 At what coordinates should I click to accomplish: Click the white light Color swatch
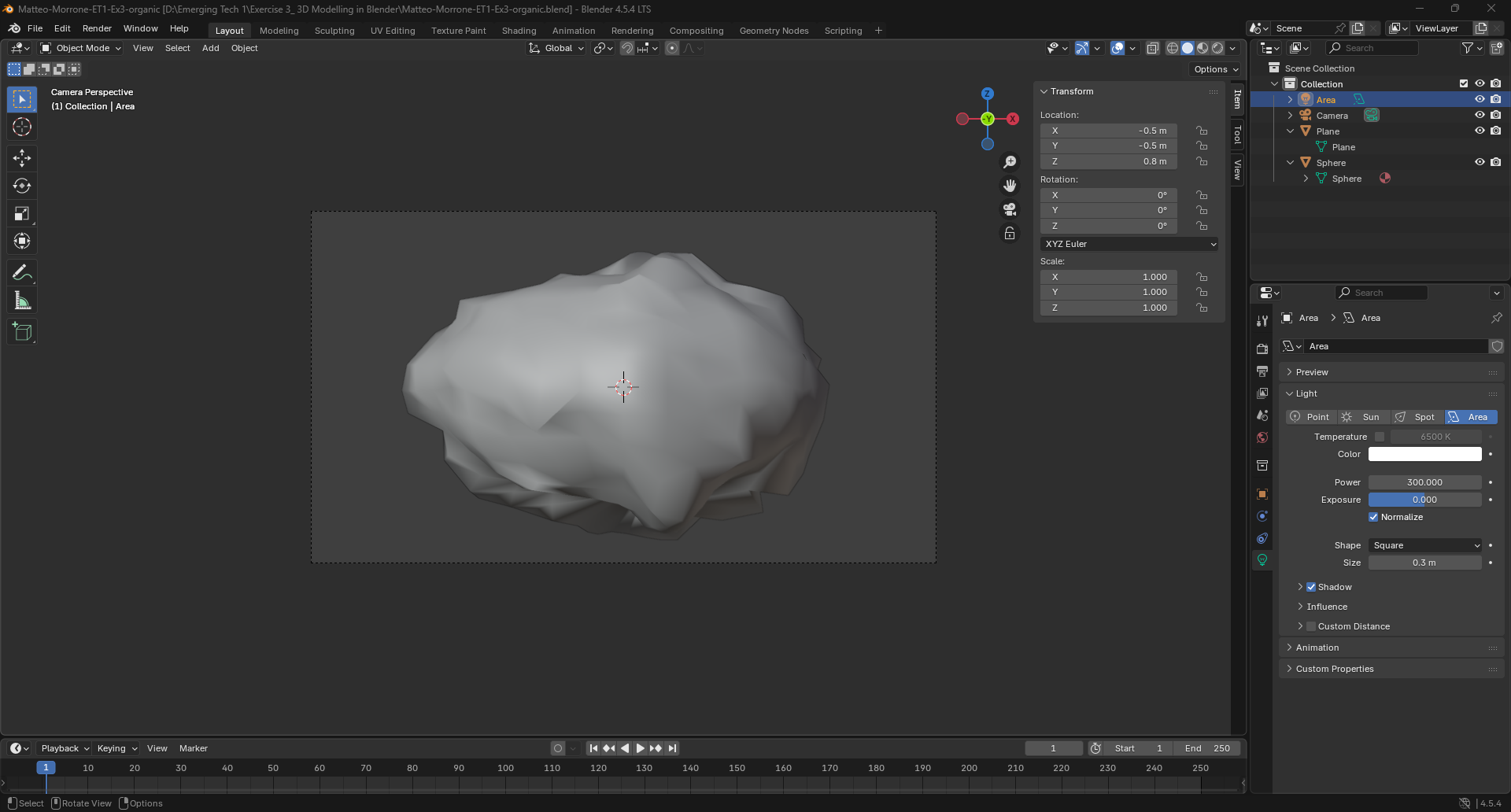(x=1424, y=454)
